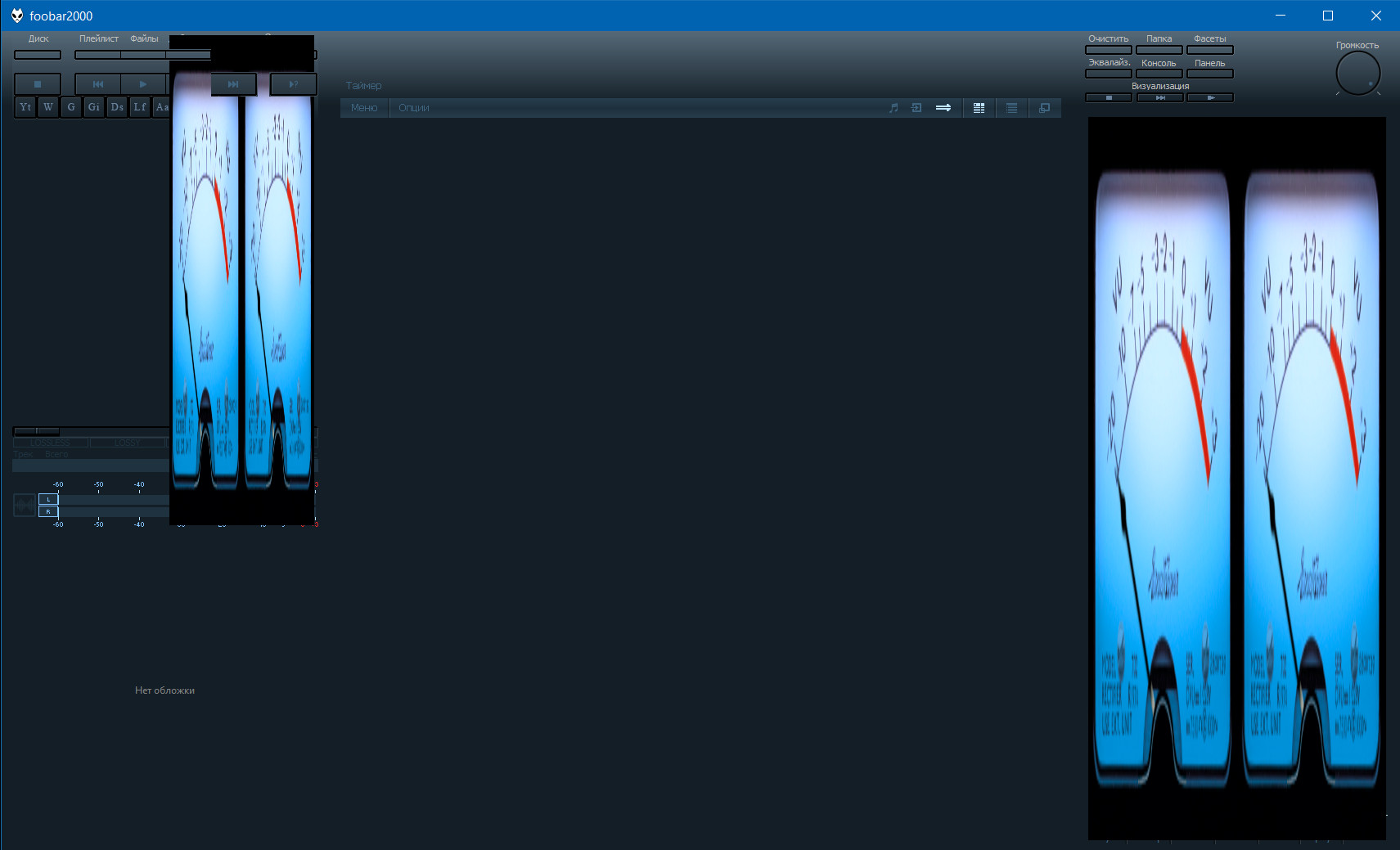The image size is (1400, 850).
Task: Click the Previous track button
Action: [x=98, y=84]
